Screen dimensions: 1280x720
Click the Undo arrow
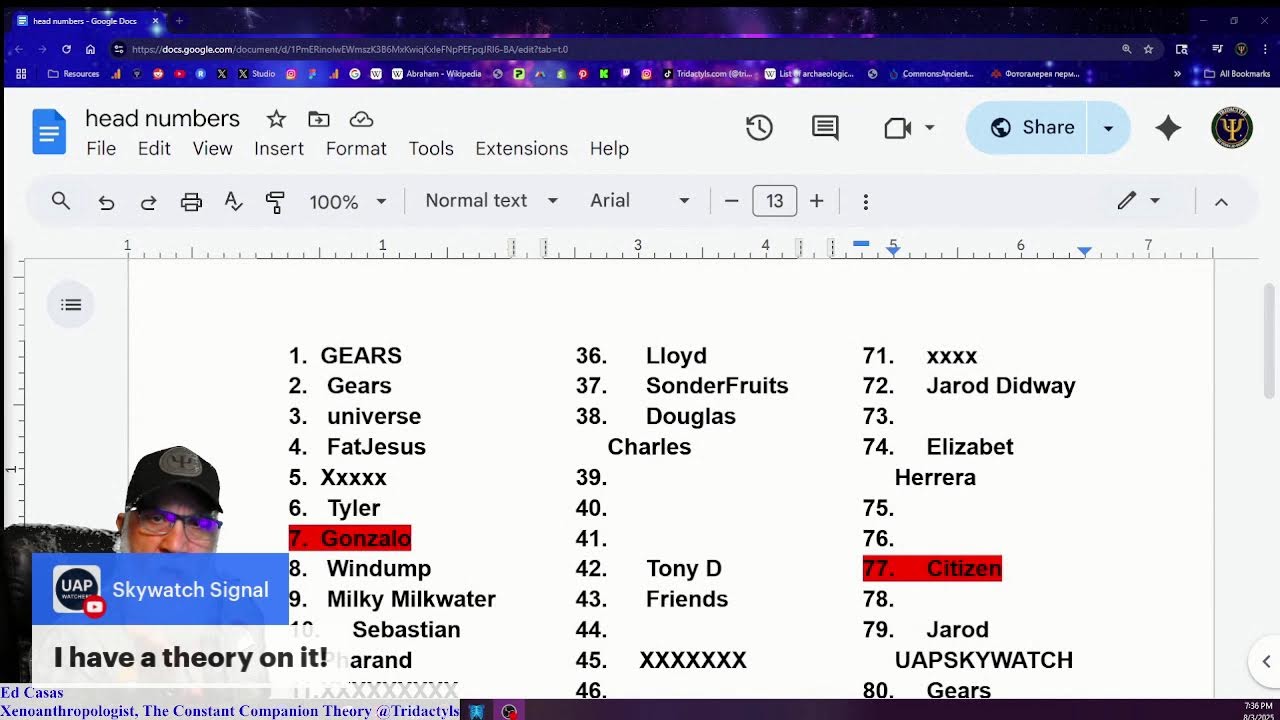pyautogui.click(x=106, y=202)
